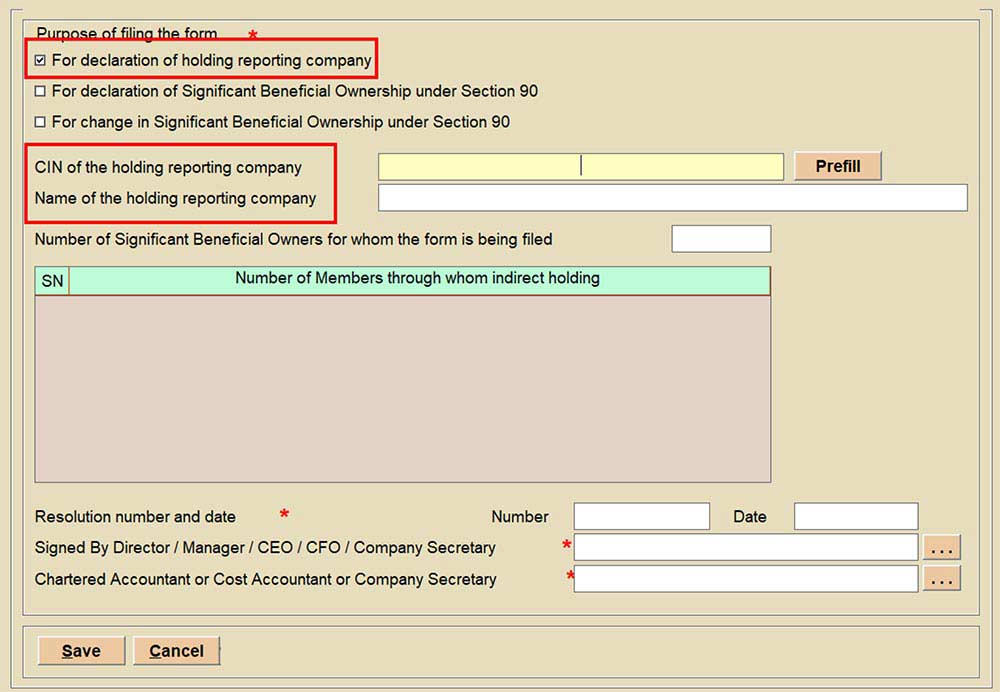1000x692 pixels.
Task: Click the 'Resolution number and date' label
Action: tap(135, 517)
